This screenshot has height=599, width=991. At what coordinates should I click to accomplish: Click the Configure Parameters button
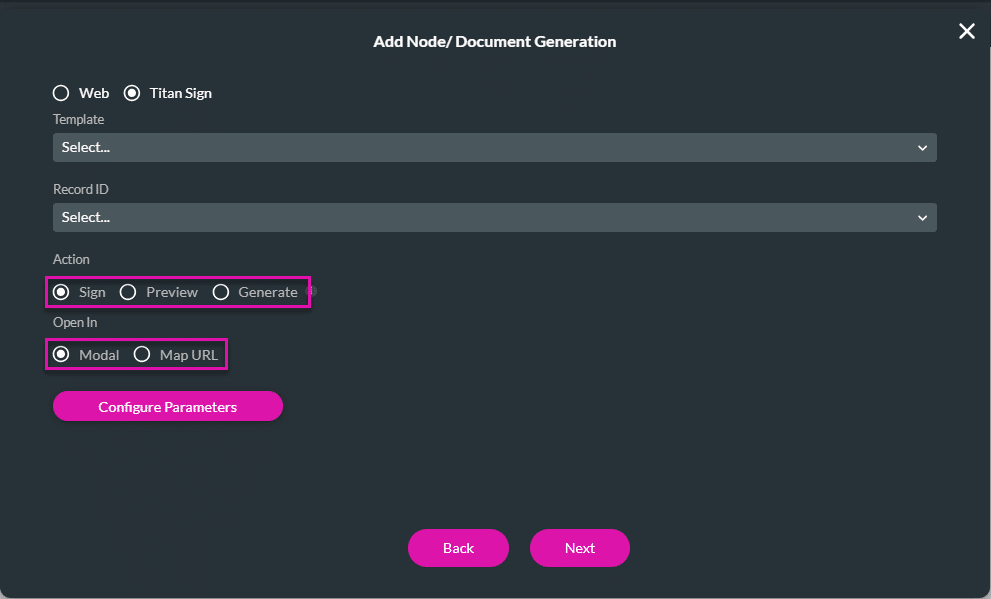point(167,406)
